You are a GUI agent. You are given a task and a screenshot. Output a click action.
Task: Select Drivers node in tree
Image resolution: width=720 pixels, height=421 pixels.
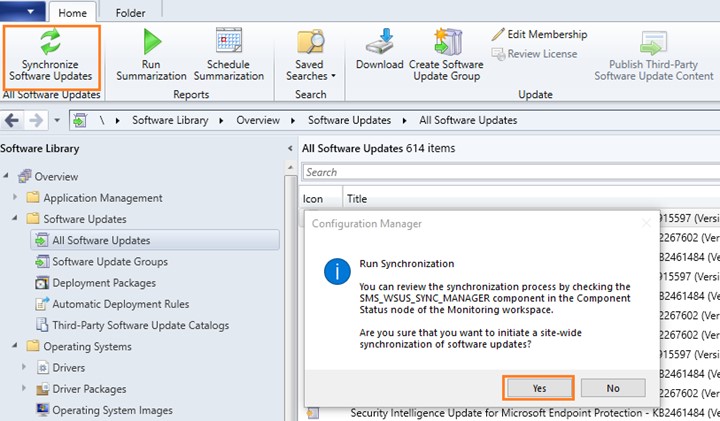coord(68,368)
